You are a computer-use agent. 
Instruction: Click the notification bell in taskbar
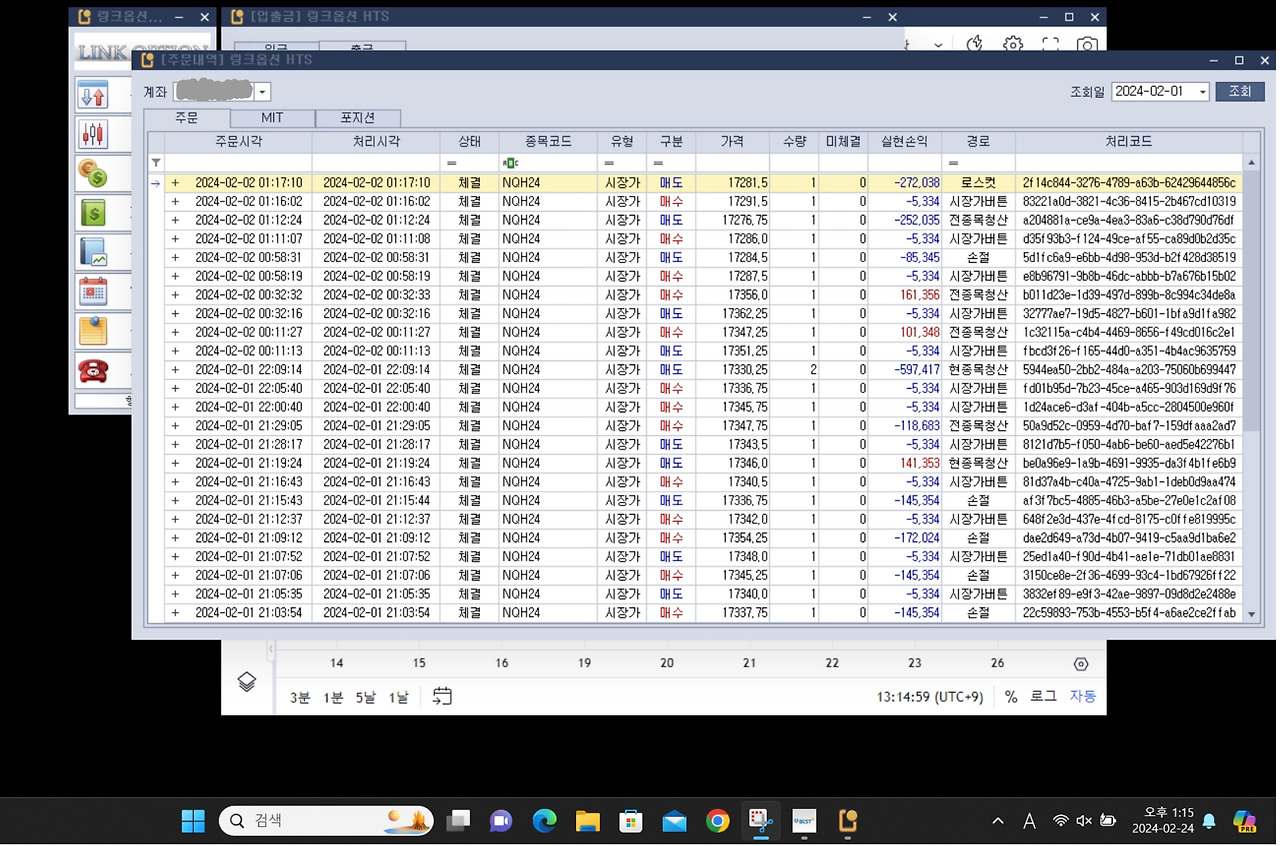[1209, 821]
